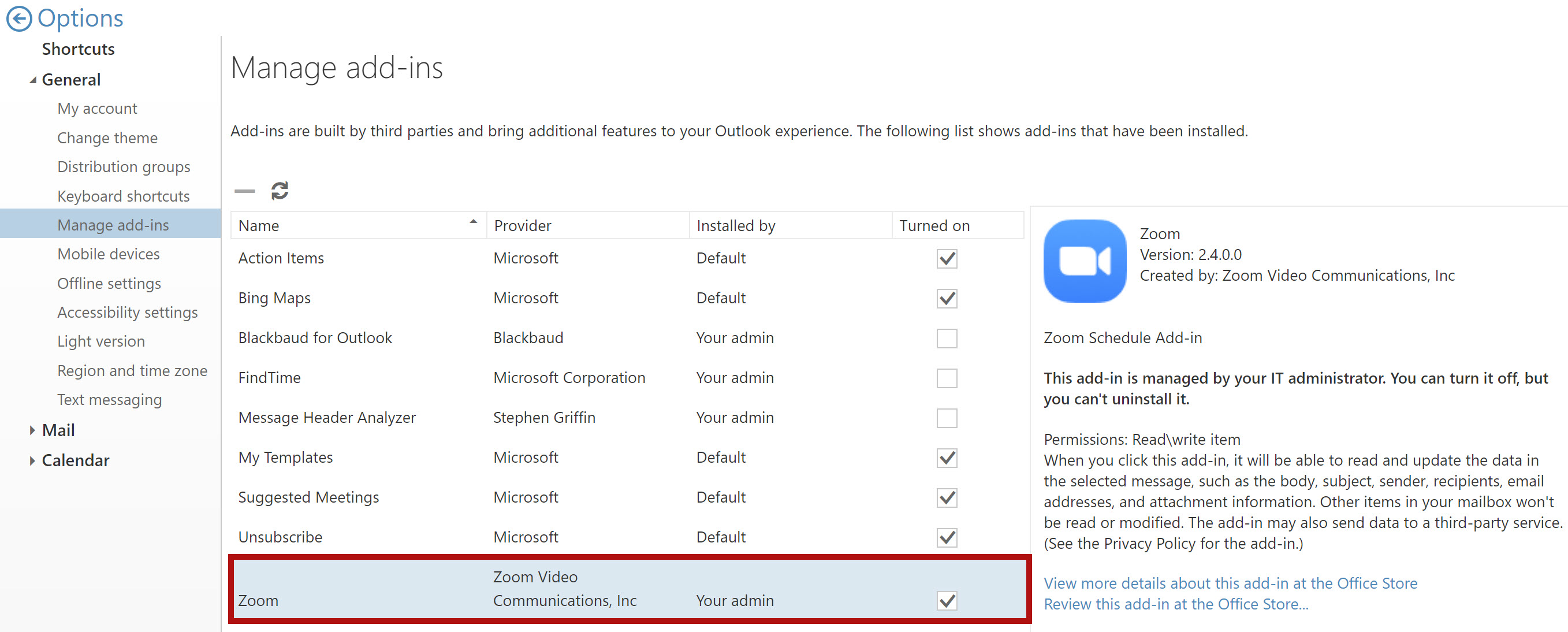Viewport: 1568px width, 632px height.
Task: Select the Unsubscribe row
Action: [x=628, y=538]
